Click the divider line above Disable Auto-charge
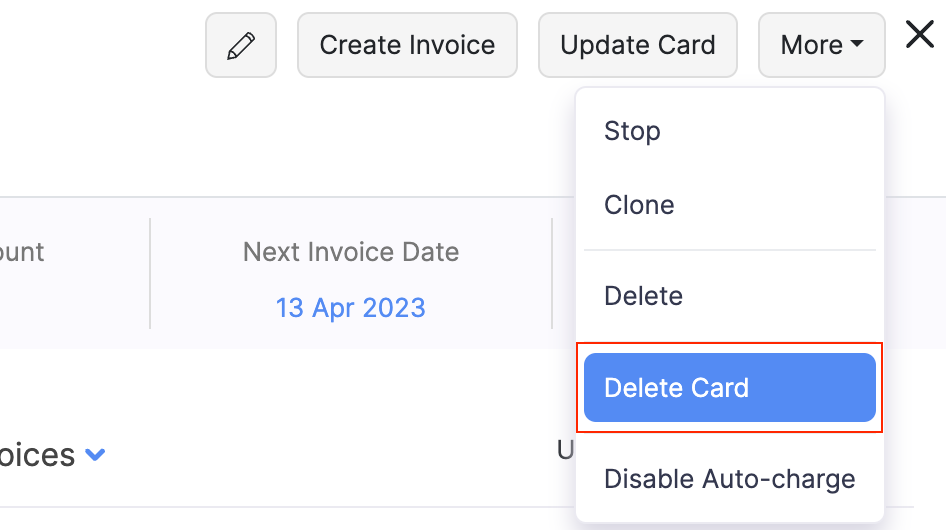946x530 pixels. pos(729,435)
